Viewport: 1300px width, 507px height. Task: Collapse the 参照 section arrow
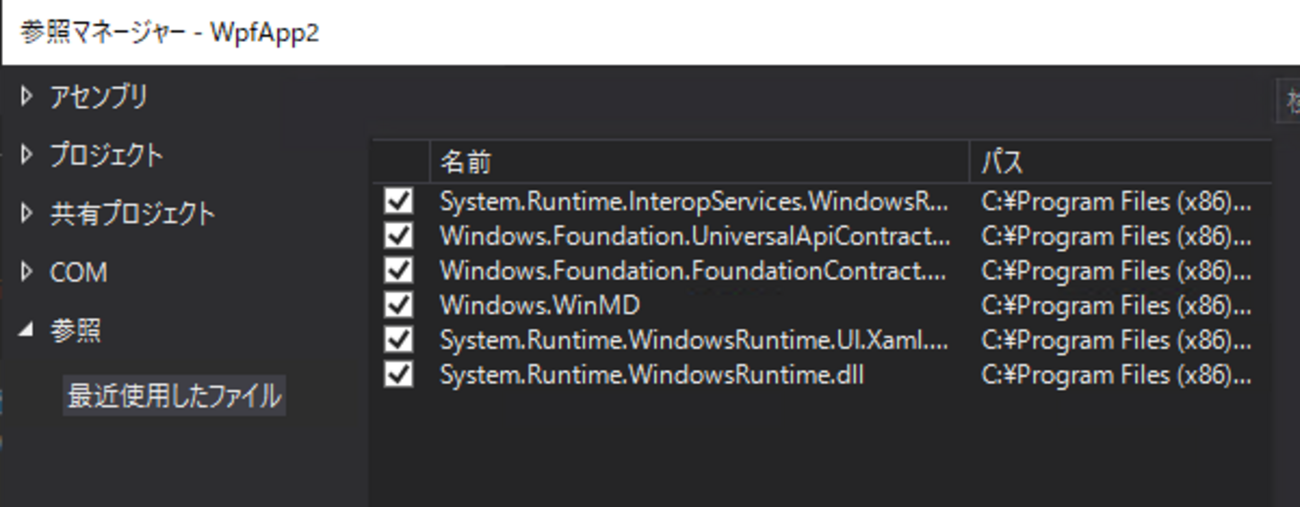(27, 330)
